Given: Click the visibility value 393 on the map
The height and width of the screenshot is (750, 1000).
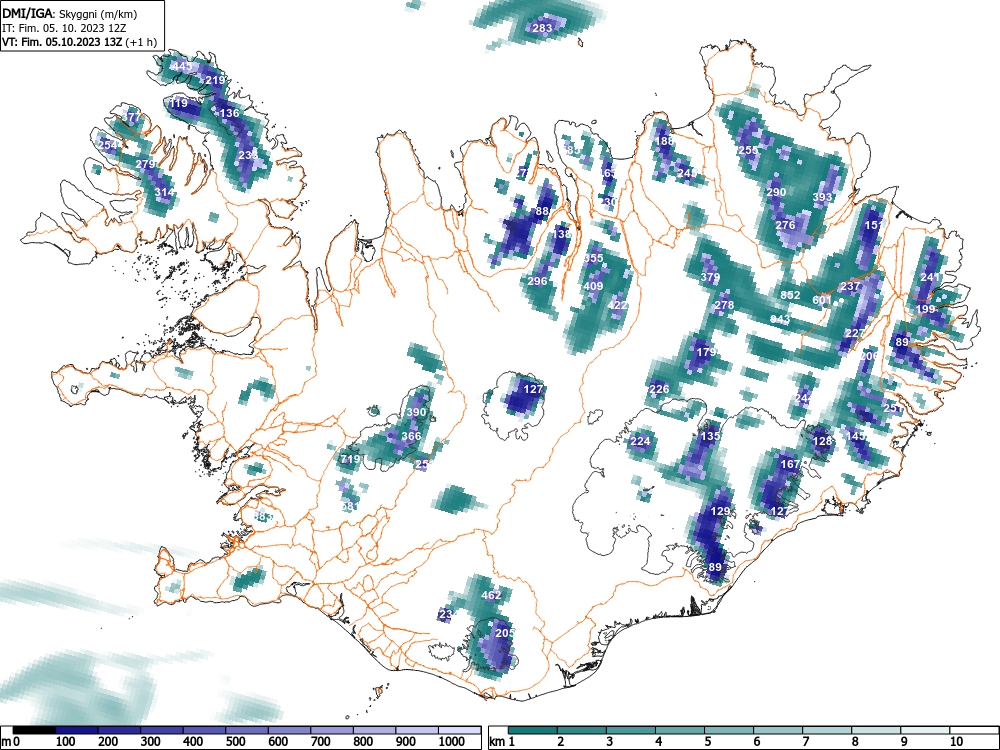Looking at the screenshot, I should (822, 197).
